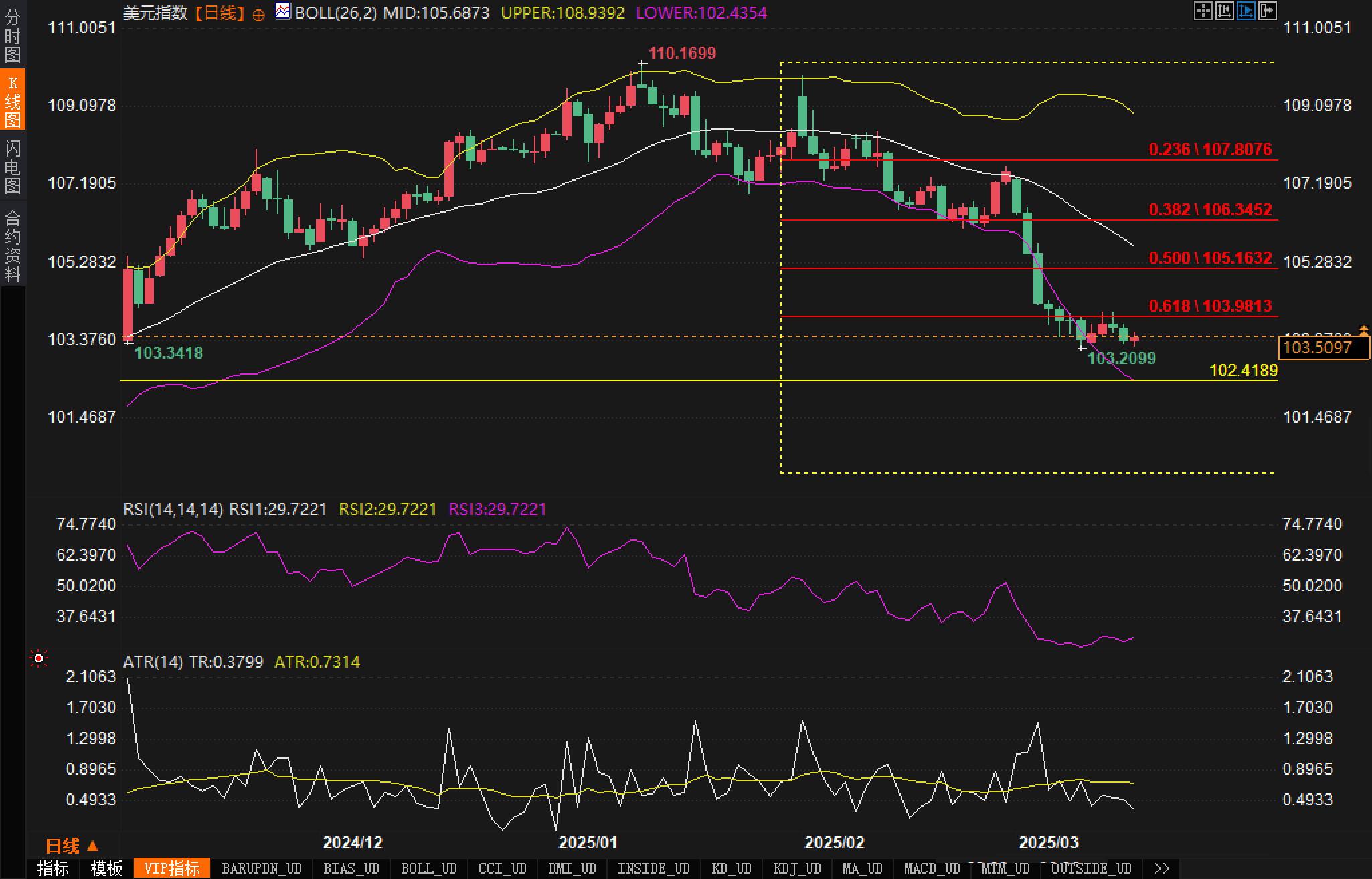Apply the KD_UD indicator
Image resolution: width=1372 pixels, height=879 pixels.
pyautogui.click(x=733, y=868)
